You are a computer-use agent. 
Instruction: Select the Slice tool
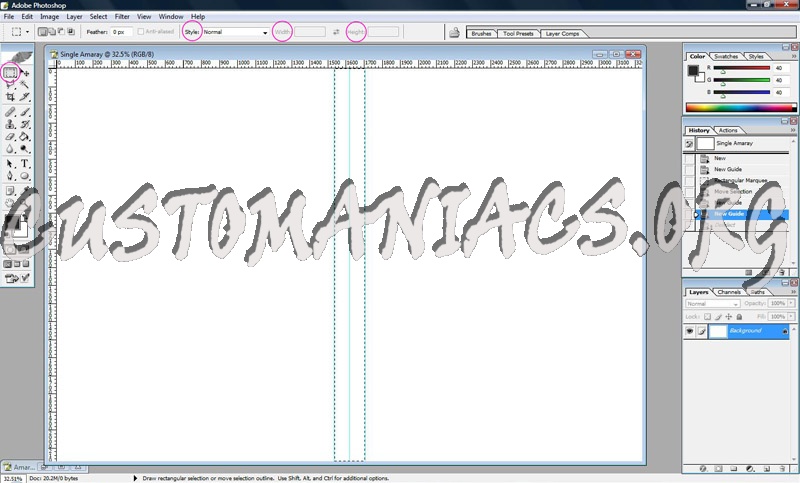[x=25, y=97]
